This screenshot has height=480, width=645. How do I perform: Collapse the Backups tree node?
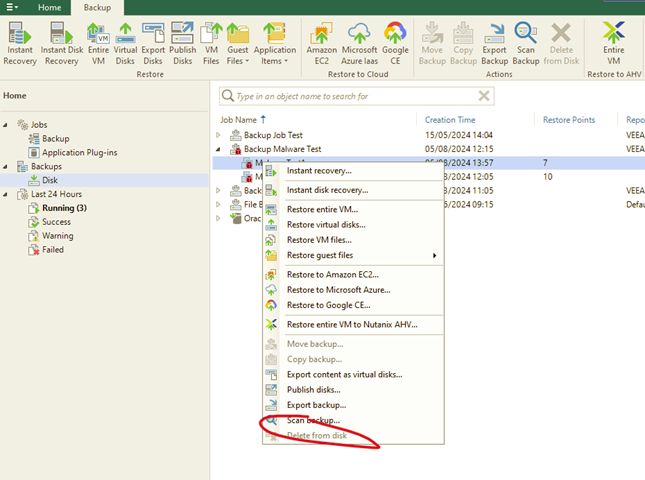[5, 166]
